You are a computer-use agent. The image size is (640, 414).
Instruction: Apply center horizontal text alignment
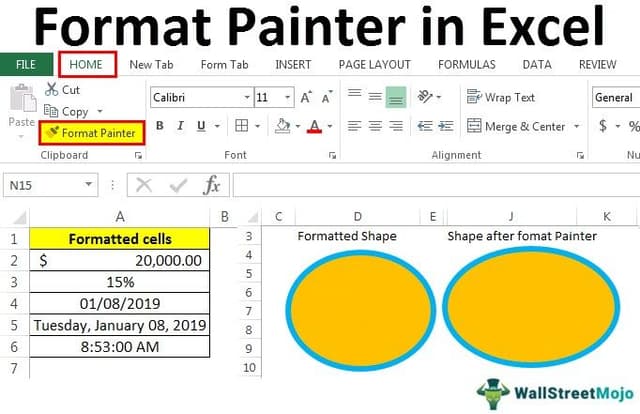pyautogui.click(x=375, y=127)
